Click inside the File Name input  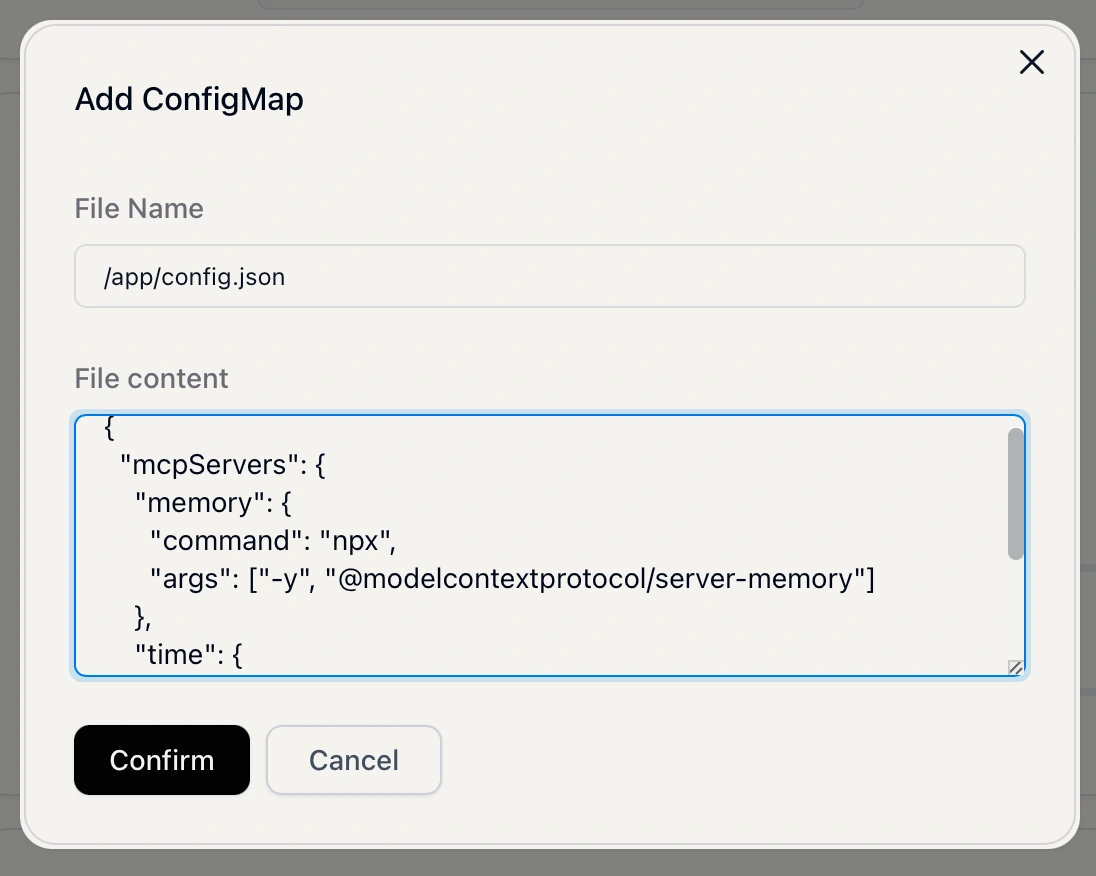(x=549, y=276)
